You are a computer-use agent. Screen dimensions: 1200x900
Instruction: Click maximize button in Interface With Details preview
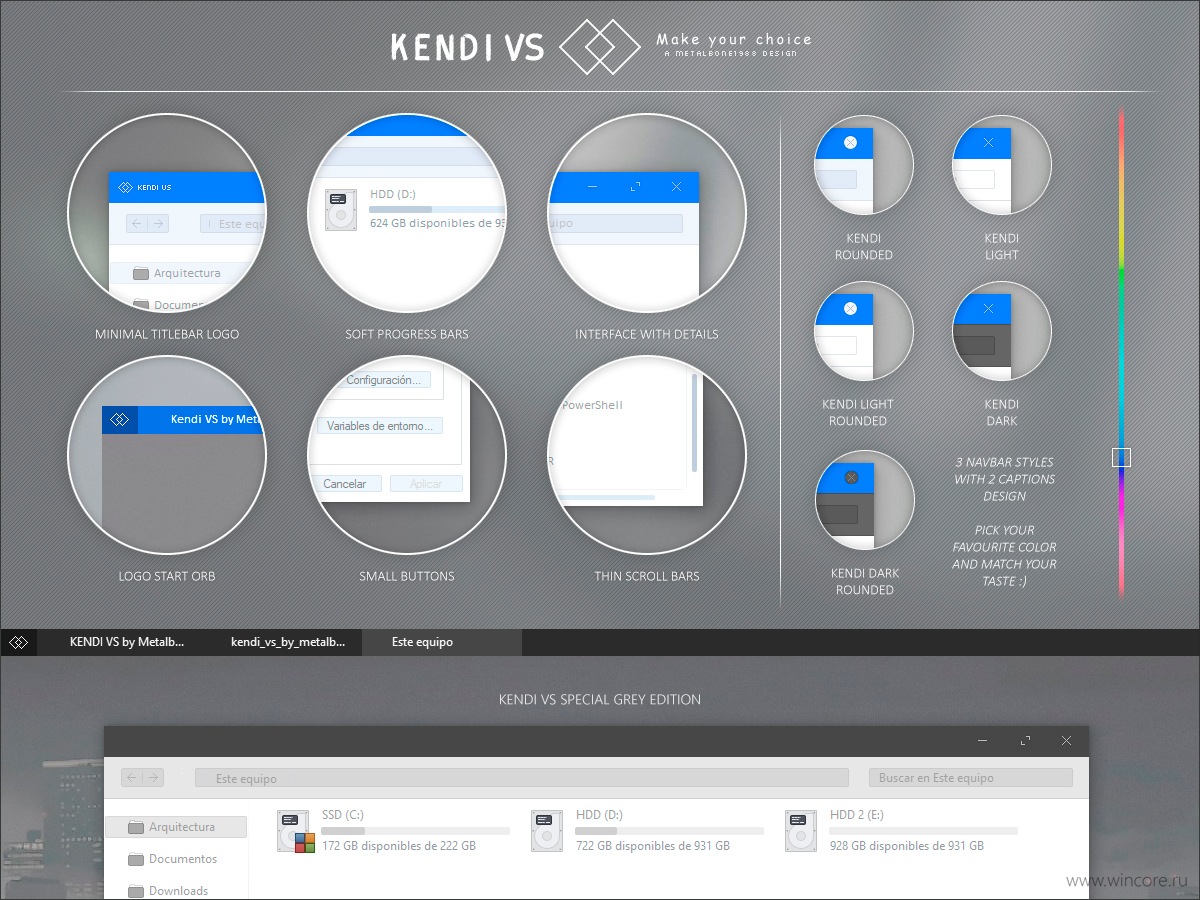tap(635, 187)
